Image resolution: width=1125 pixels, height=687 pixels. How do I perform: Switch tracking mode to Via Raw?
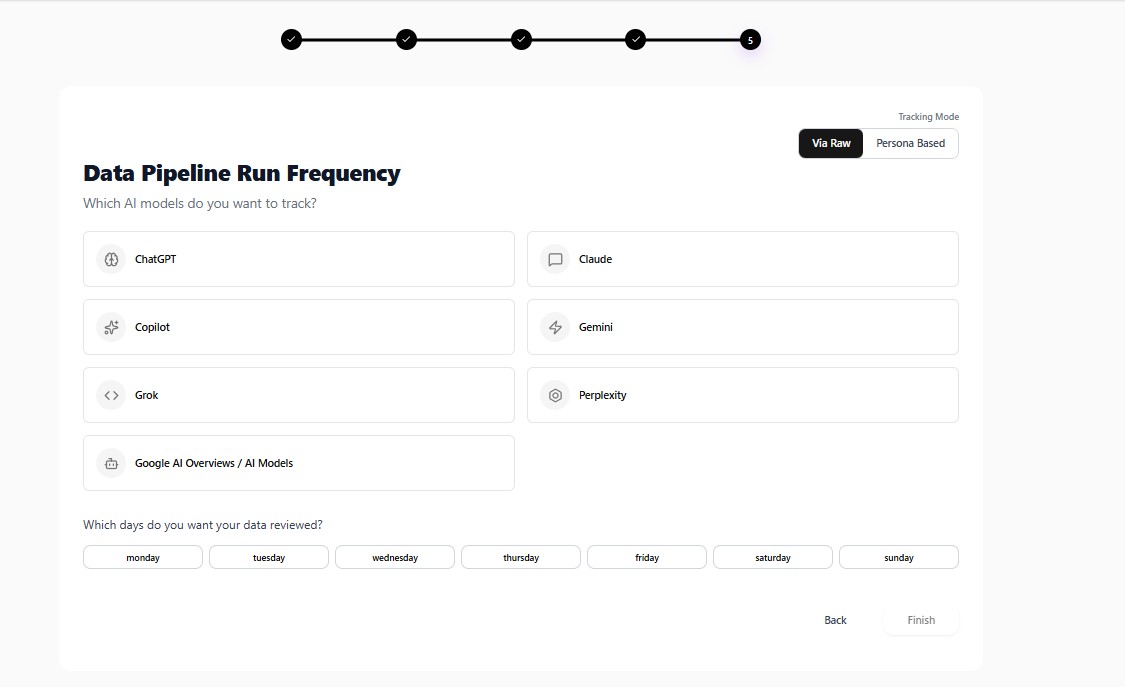(831, 143)
